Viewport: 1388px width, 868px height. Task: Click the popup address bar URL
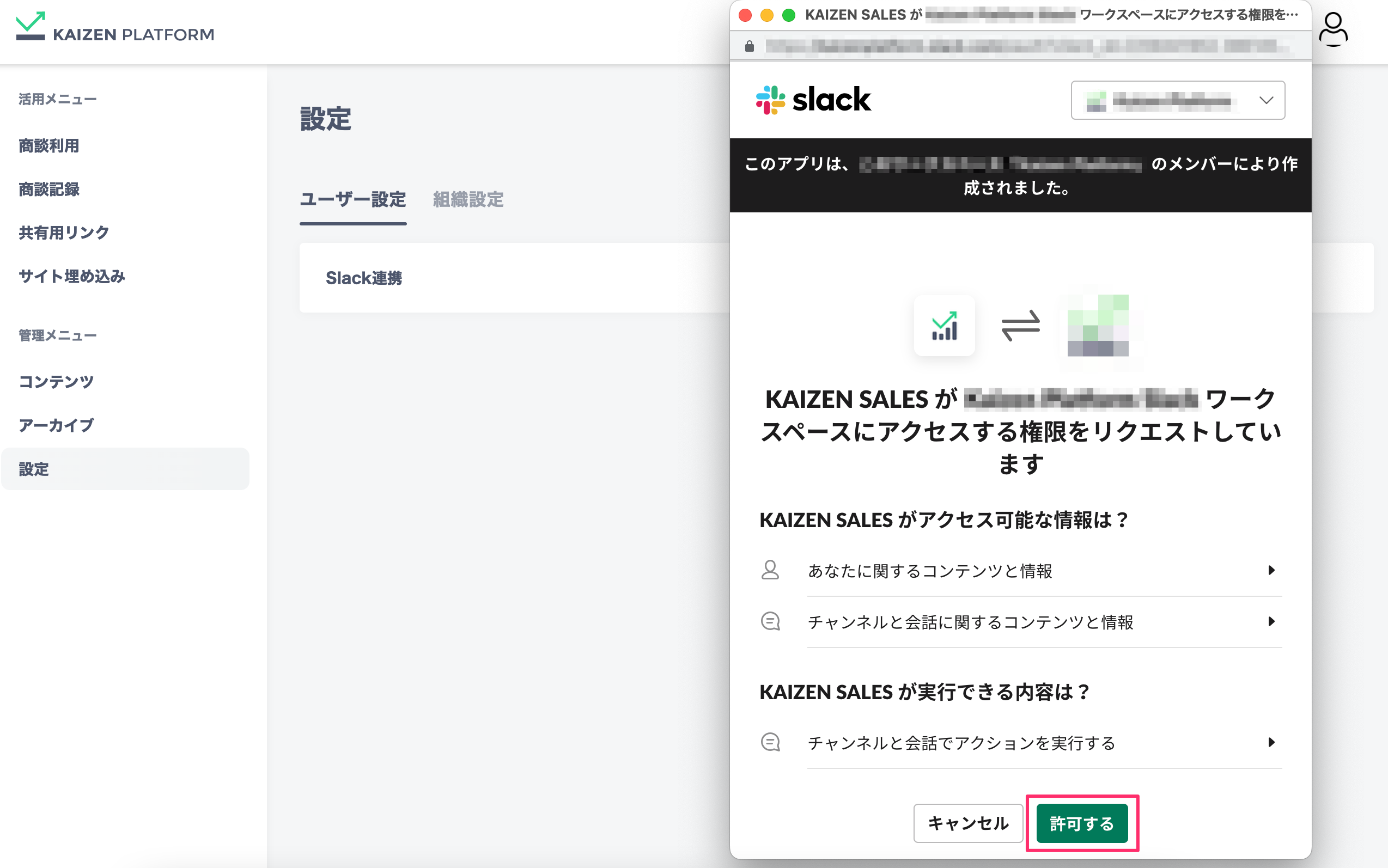click(1028, 46)
